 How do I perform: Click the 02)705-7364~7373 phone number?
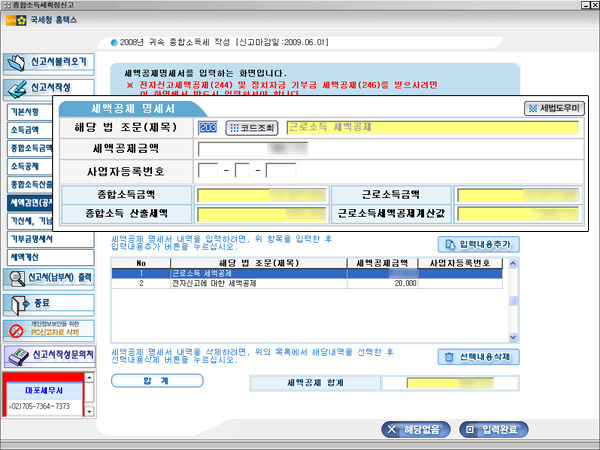[x=40, y=406]
